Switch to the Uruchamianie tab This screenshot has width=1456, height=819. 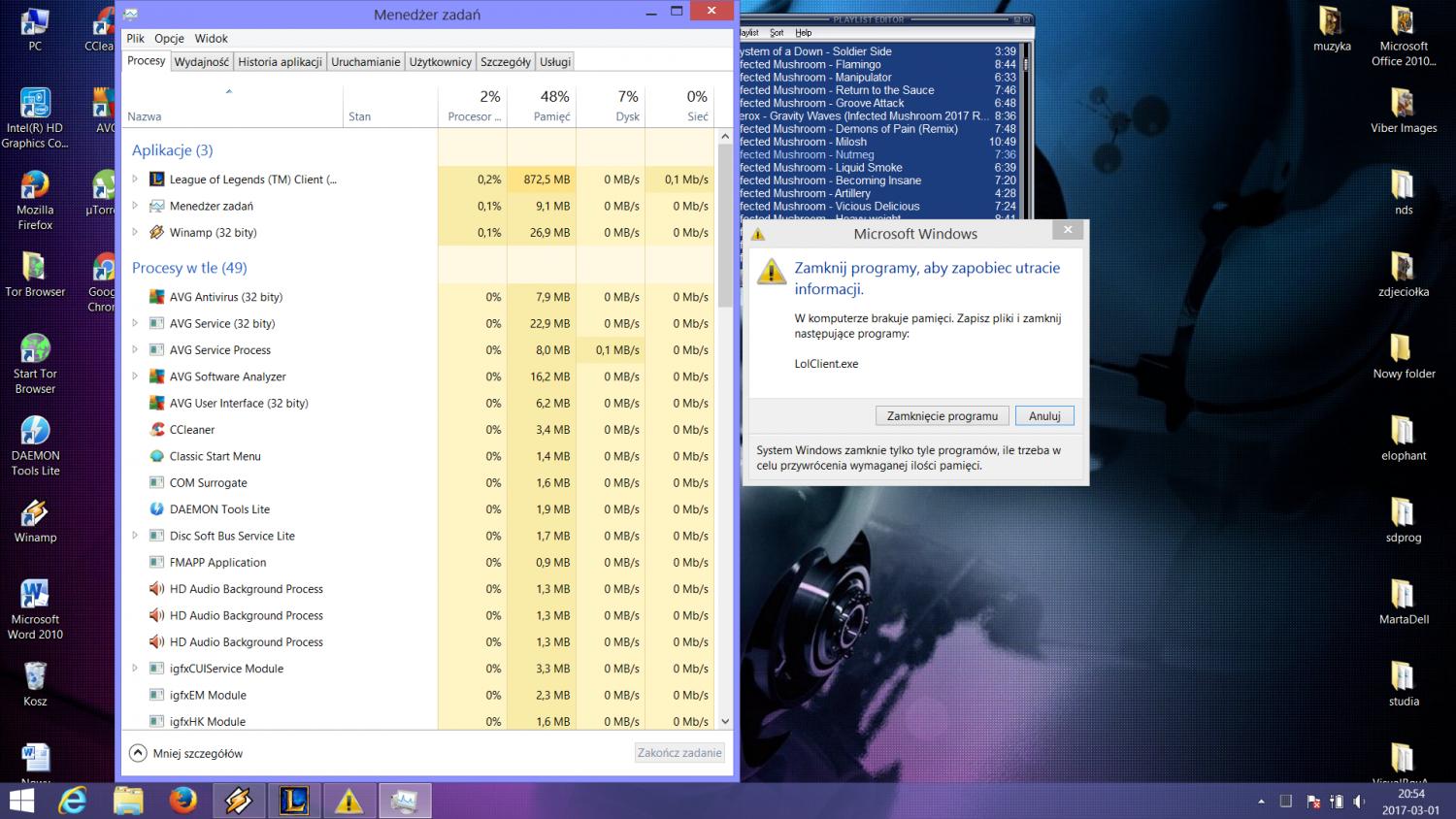point(365,62)
